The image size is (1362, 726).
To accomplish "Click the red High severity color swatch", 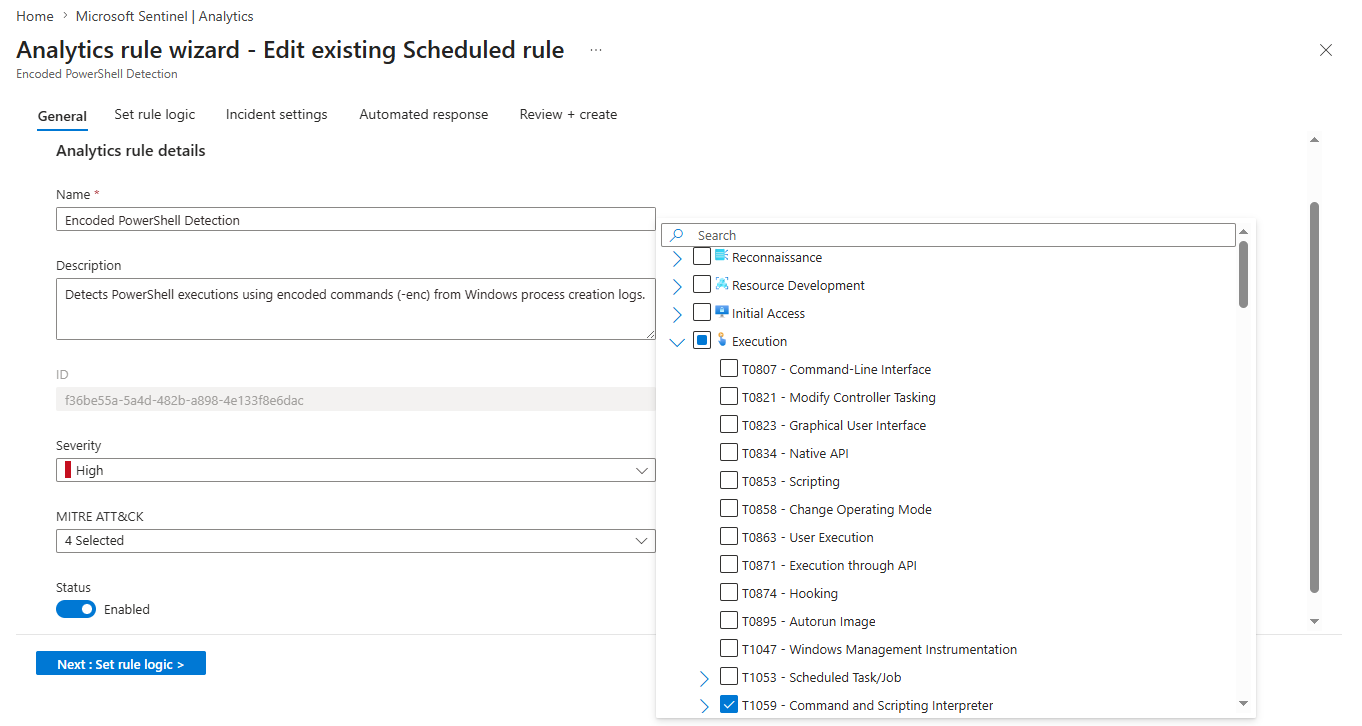I will coord(68,470).
